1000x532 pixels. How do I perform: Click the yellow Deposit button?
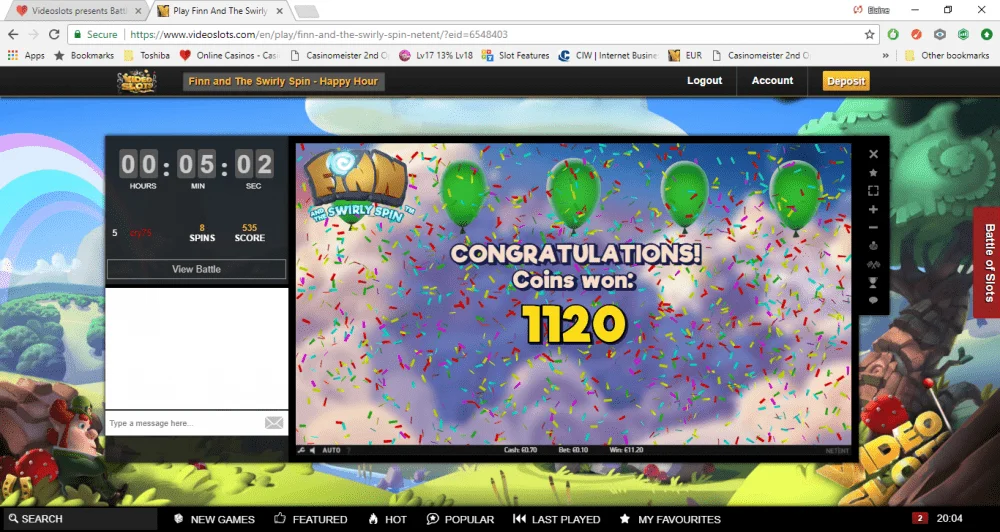[846, 81]
